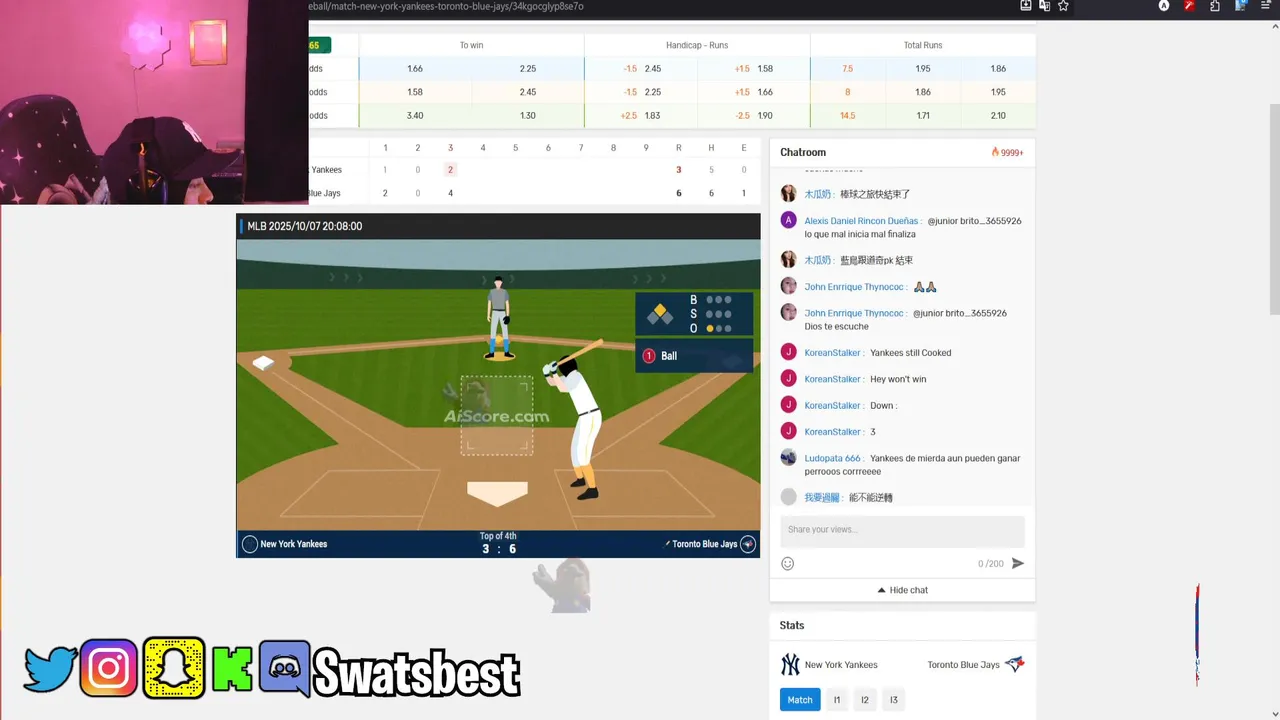Click the 'Top of 4th' inning label
The height and width of the screenshot is (720, 1280).
(x=498, y=536)
